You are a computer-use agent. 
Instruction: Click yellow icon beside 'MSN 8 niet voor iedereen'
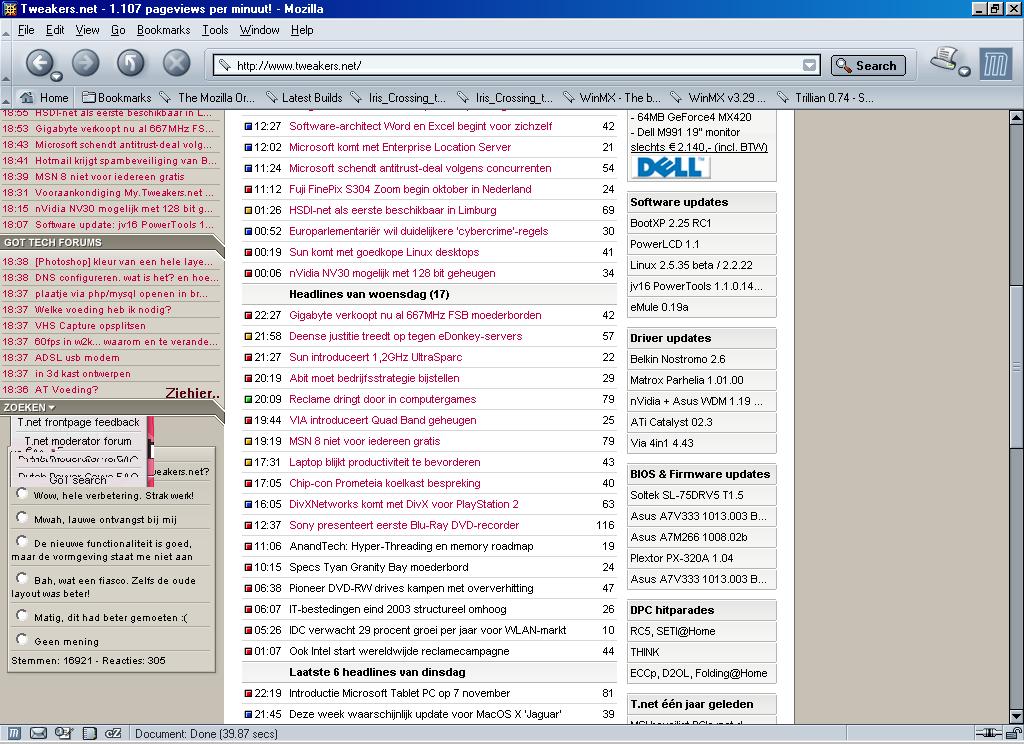click(248, 442)
